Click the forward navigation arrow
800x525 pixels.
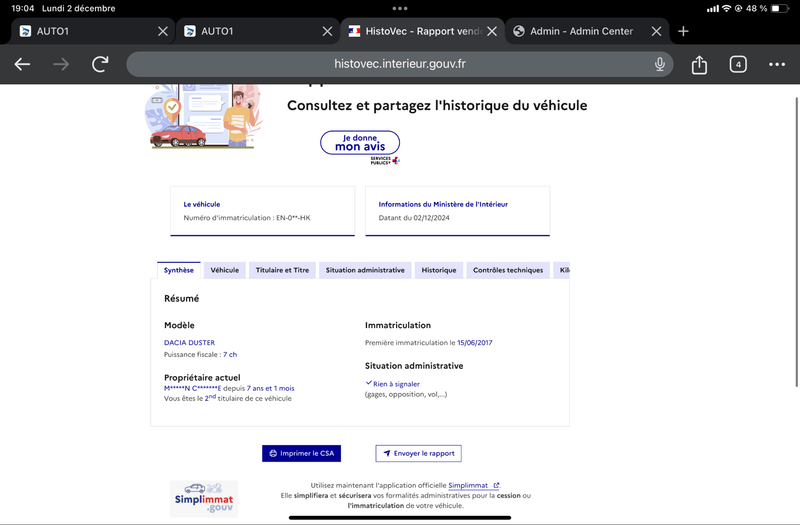click(61, 64)
